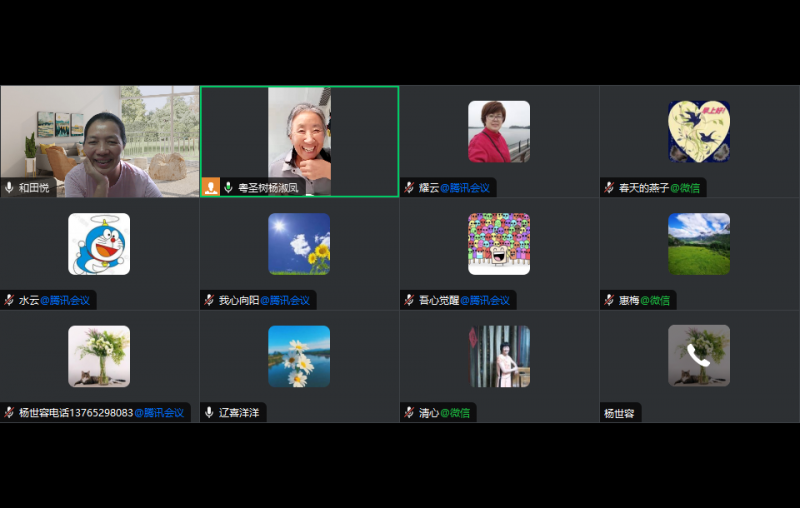The width and height of the screenshot is (800, 508).
Task: Select the daisies avatar of 辽喜洋洋
Action: point(299,356)
